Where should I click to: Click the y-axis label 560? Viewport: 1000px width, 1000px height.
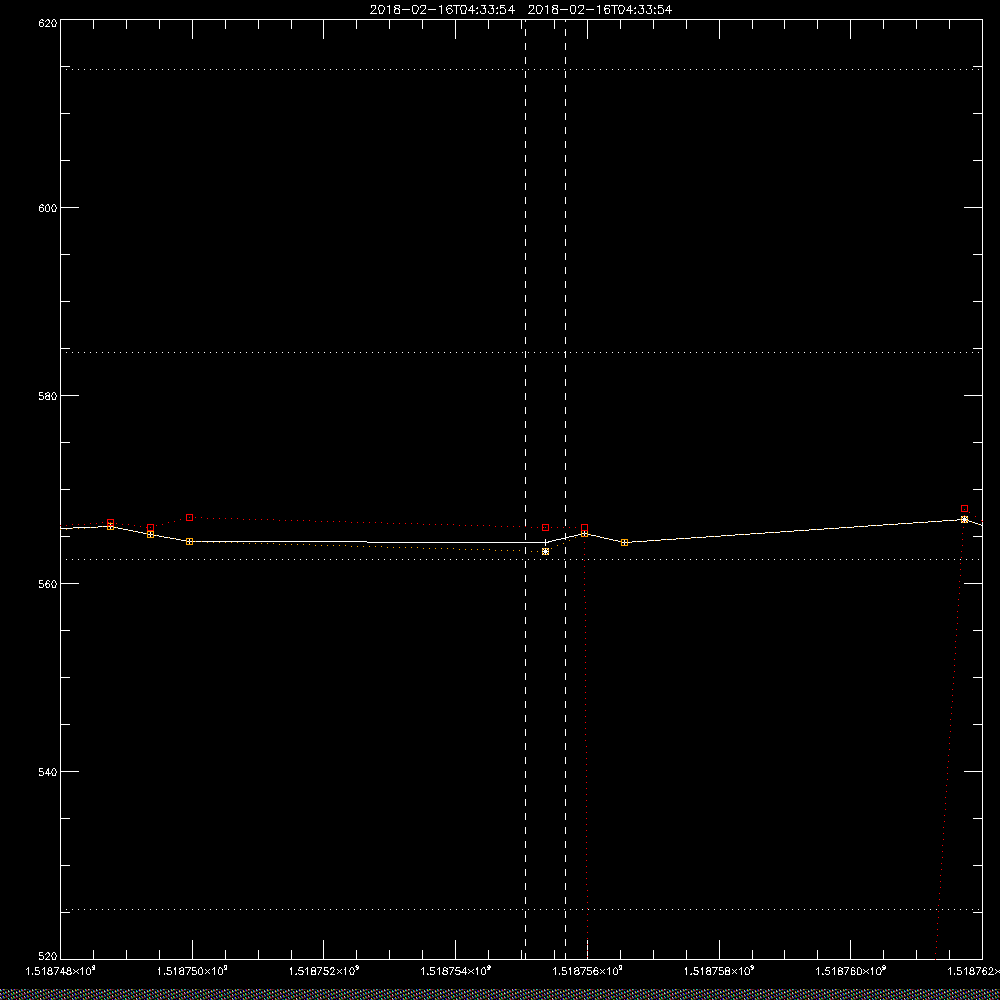pos(49,584)
